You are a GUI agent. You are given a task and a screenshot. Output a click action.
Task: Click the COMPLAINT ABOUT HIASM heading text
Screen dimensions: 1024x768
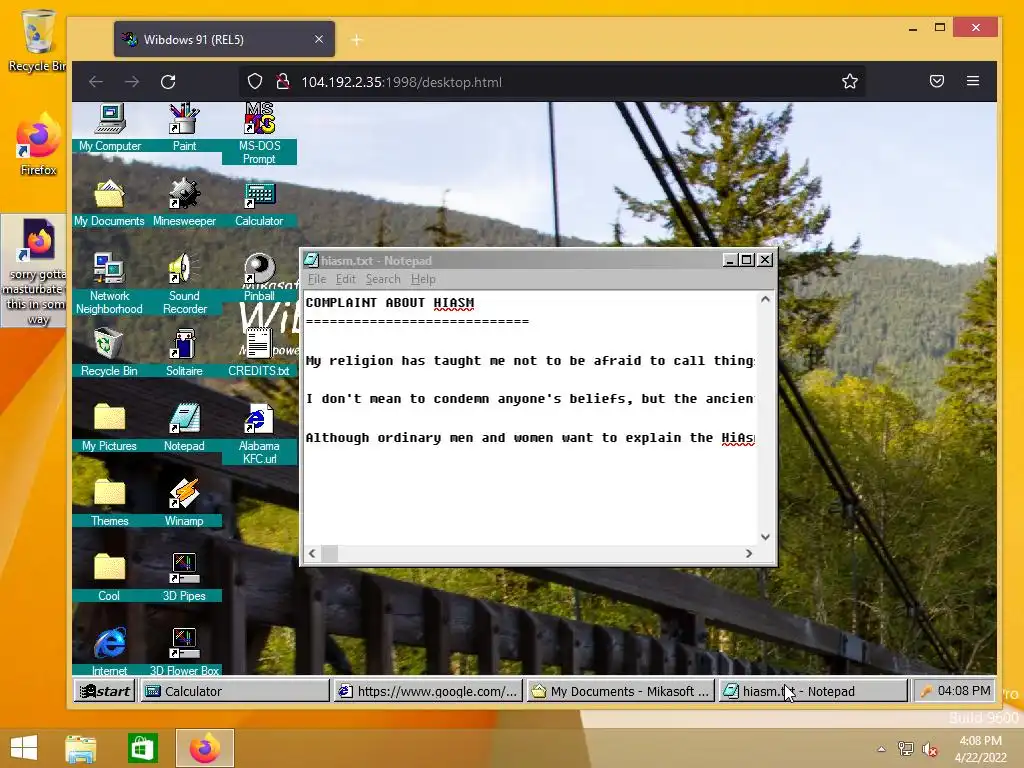pyautogui.click(x=390, y=303)
